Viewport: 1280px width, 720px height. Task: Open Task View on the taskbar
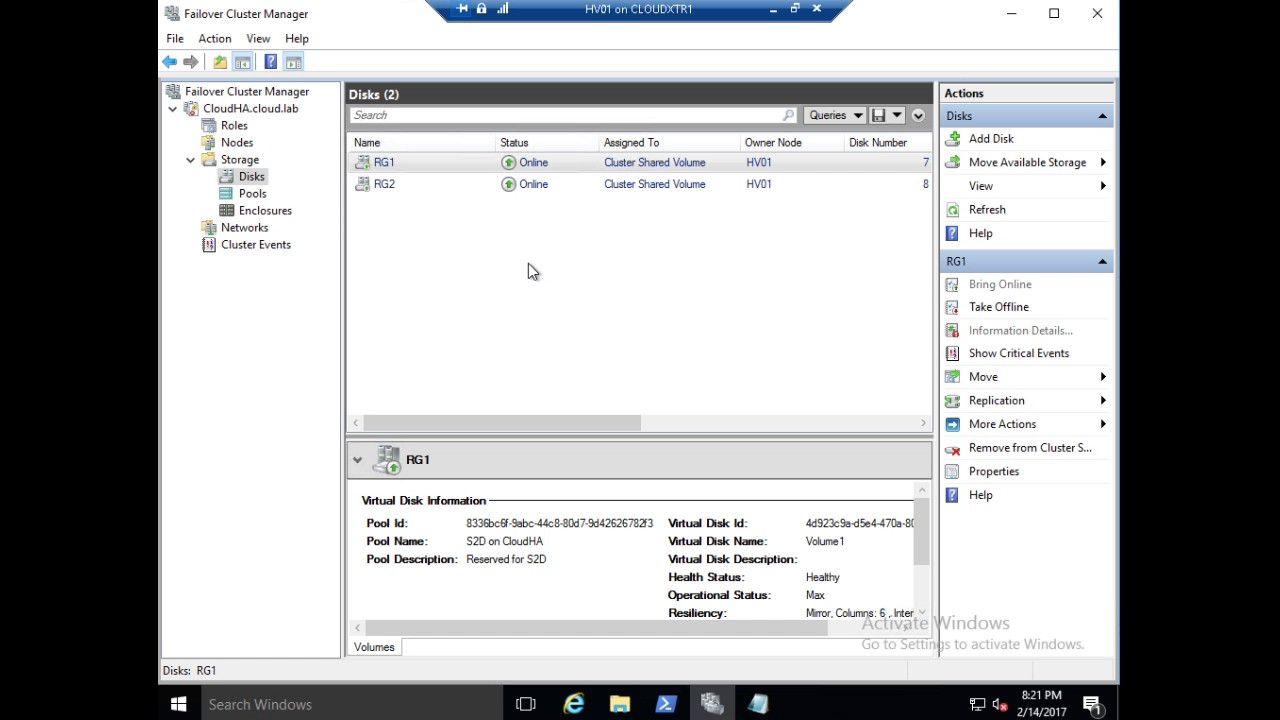pos(526,704)
